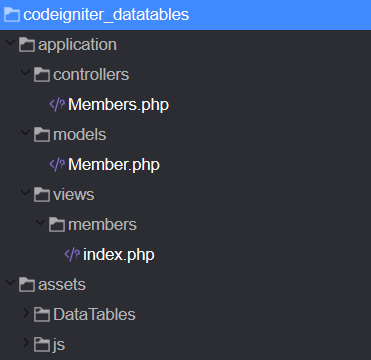Viewport: 371px width, 360px height.
Task: Collapse the members subfolder chevron
Action: point(41,223)
